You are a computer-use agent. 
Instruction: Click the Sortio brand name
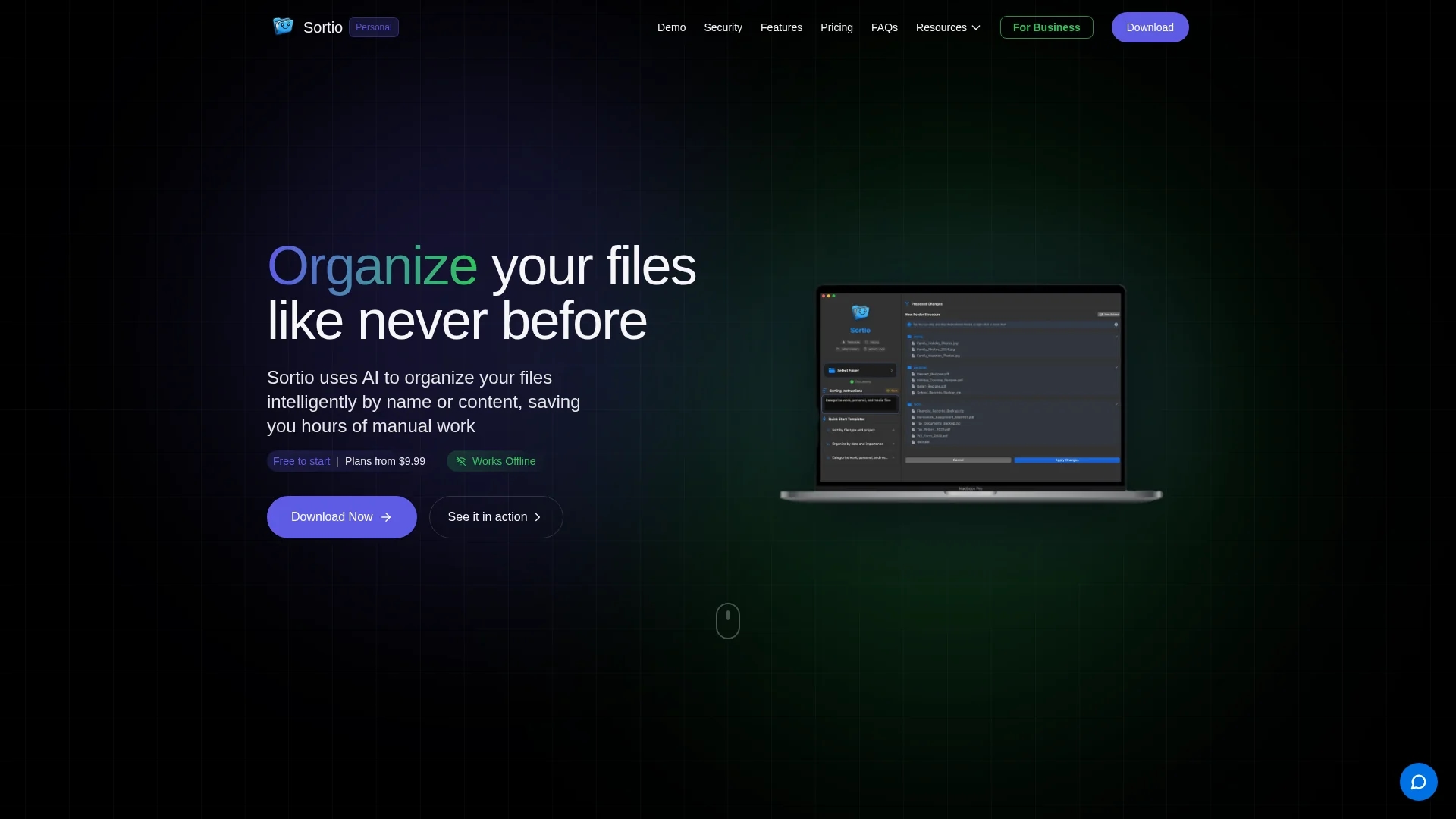pyautogui.click(x=323, y=27)
